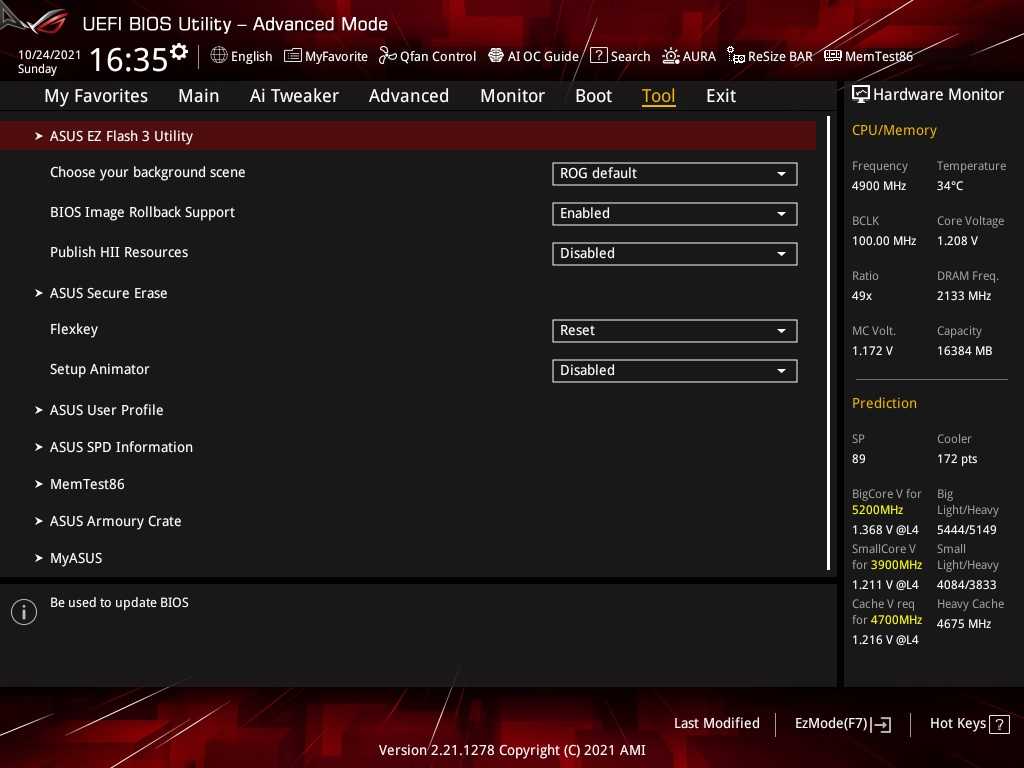This screenshot has width=1024, height=768.
Task: Switch to the Ai Tweaker tab
Action: 294,96
